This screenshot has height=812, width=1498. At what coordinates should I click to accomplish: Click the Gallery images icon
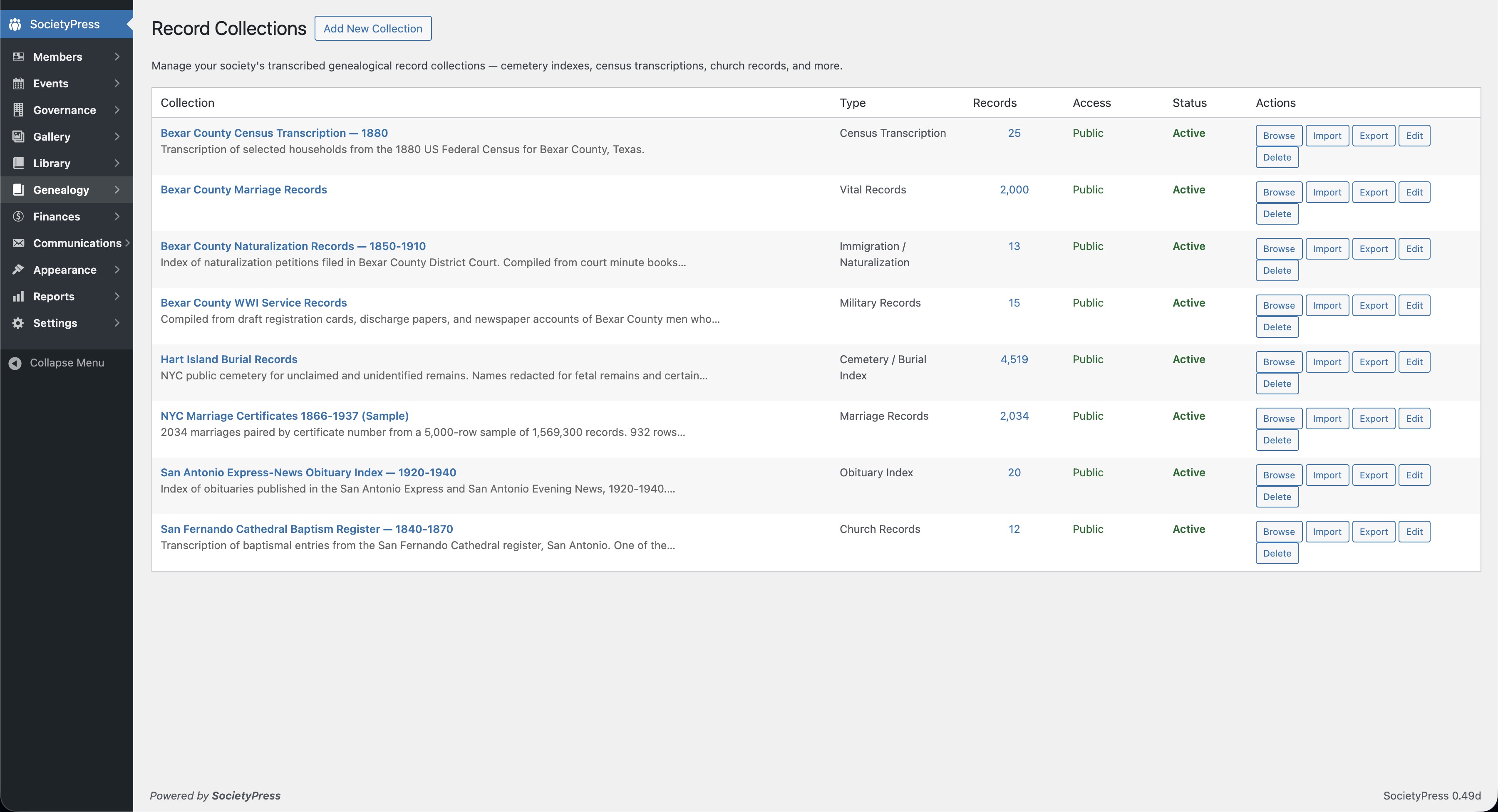point(18,136)
